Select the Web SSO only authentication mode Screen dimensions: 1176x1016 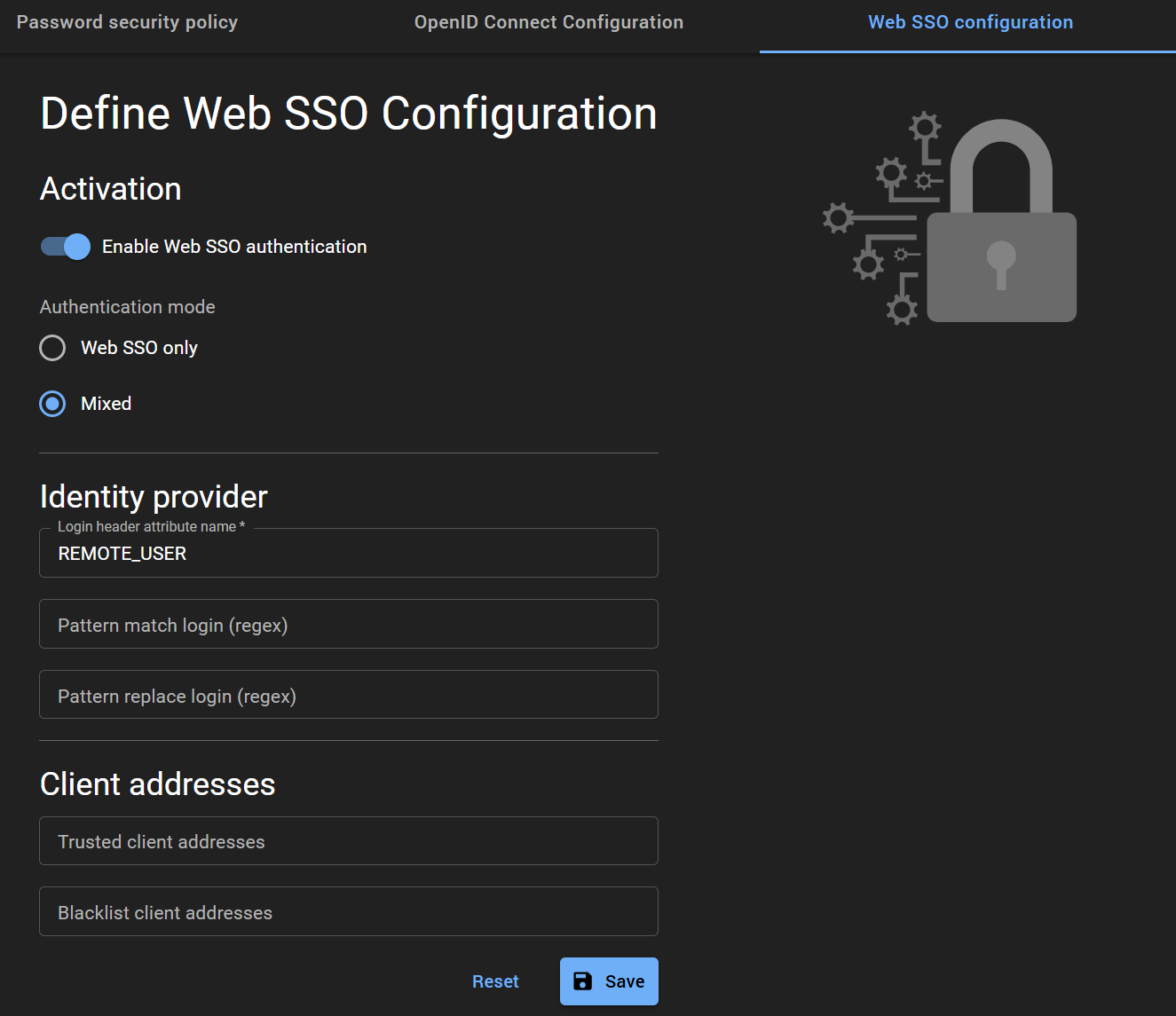(x=52, y=348)
